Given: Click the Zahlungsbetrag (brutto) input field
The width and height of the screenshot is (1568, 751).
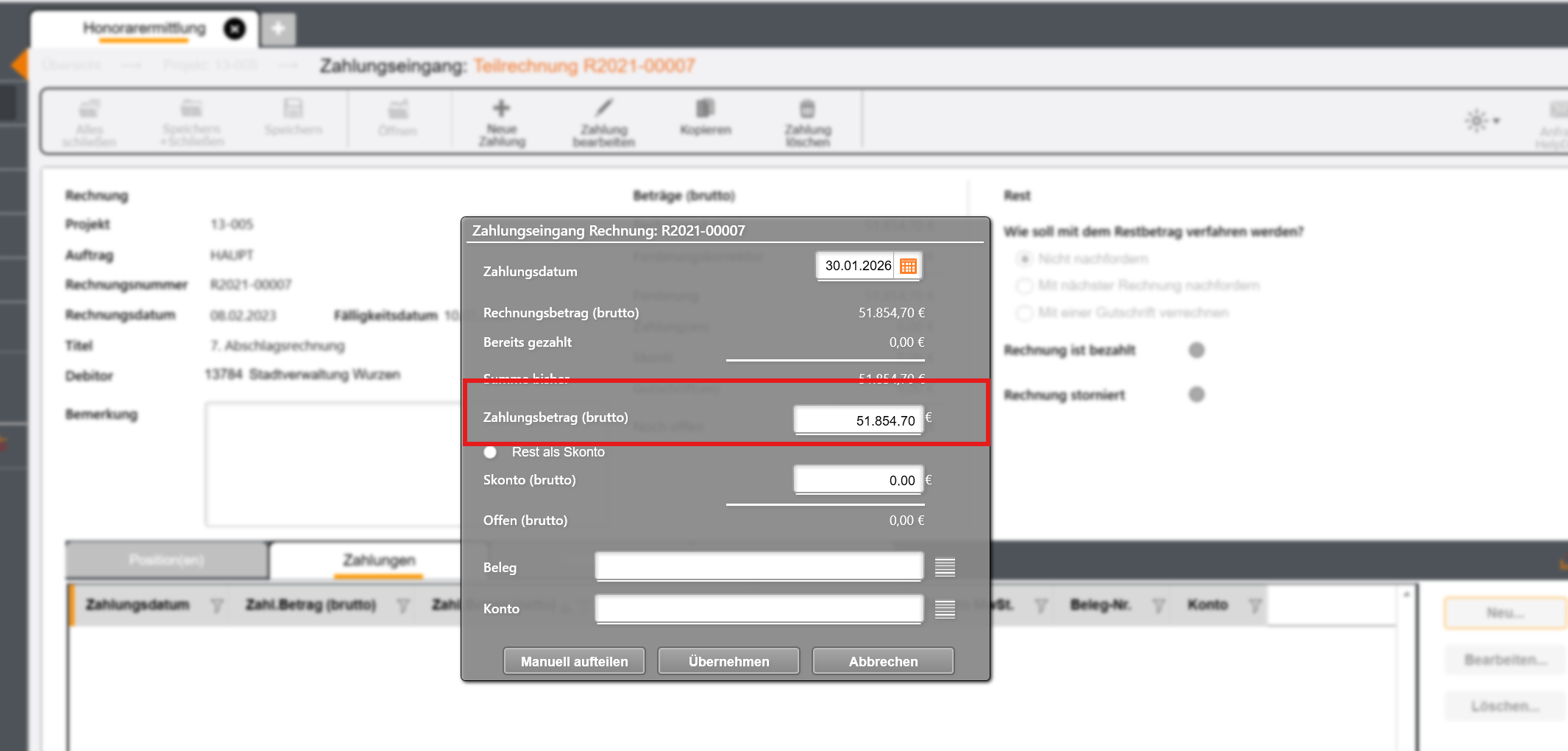Looking at the screenshot, I should [858, 420].
